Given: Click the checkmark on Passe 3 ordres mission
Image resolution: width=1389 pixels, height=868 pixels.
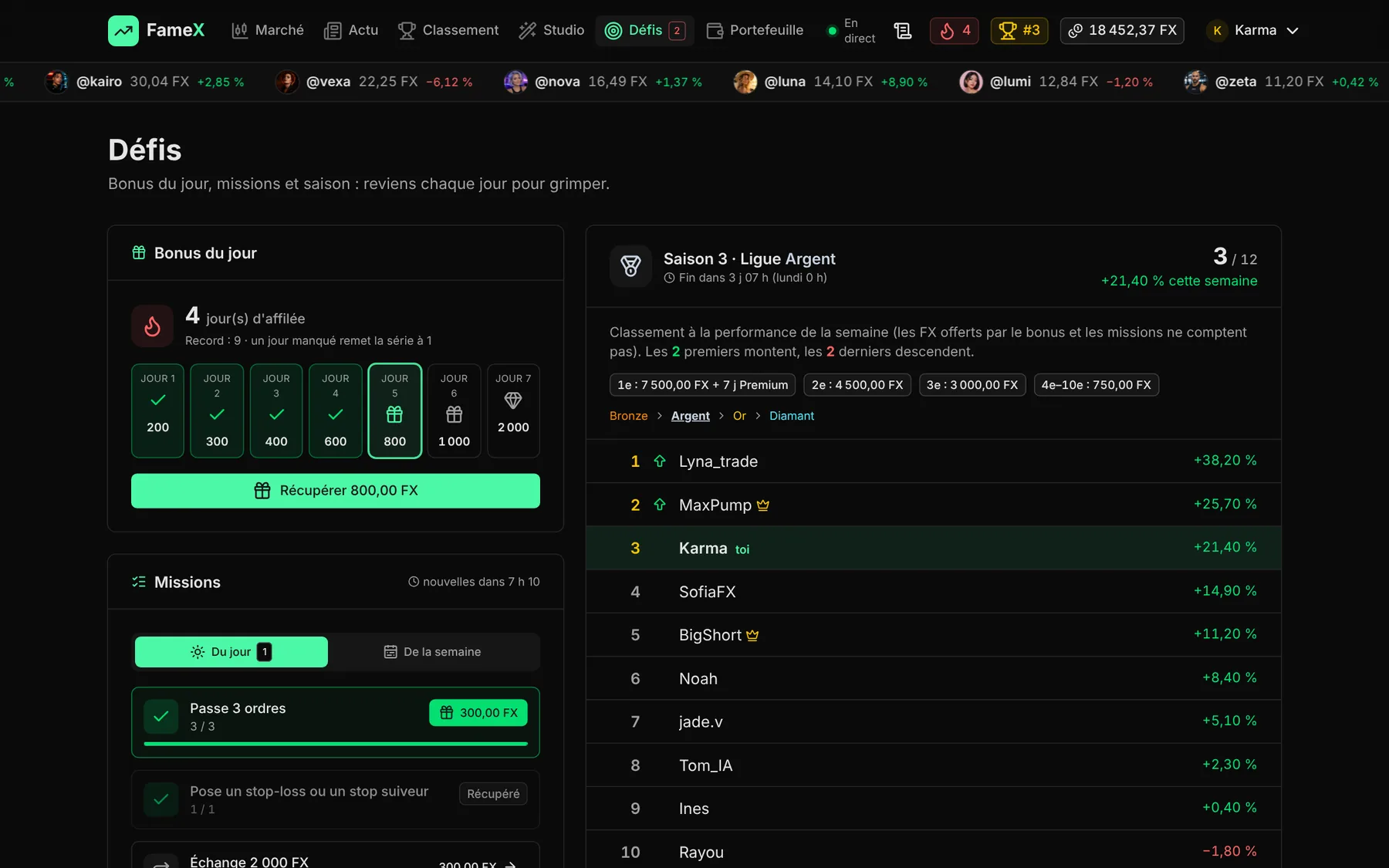Looking at the screenshot, I should click(161, 717).
